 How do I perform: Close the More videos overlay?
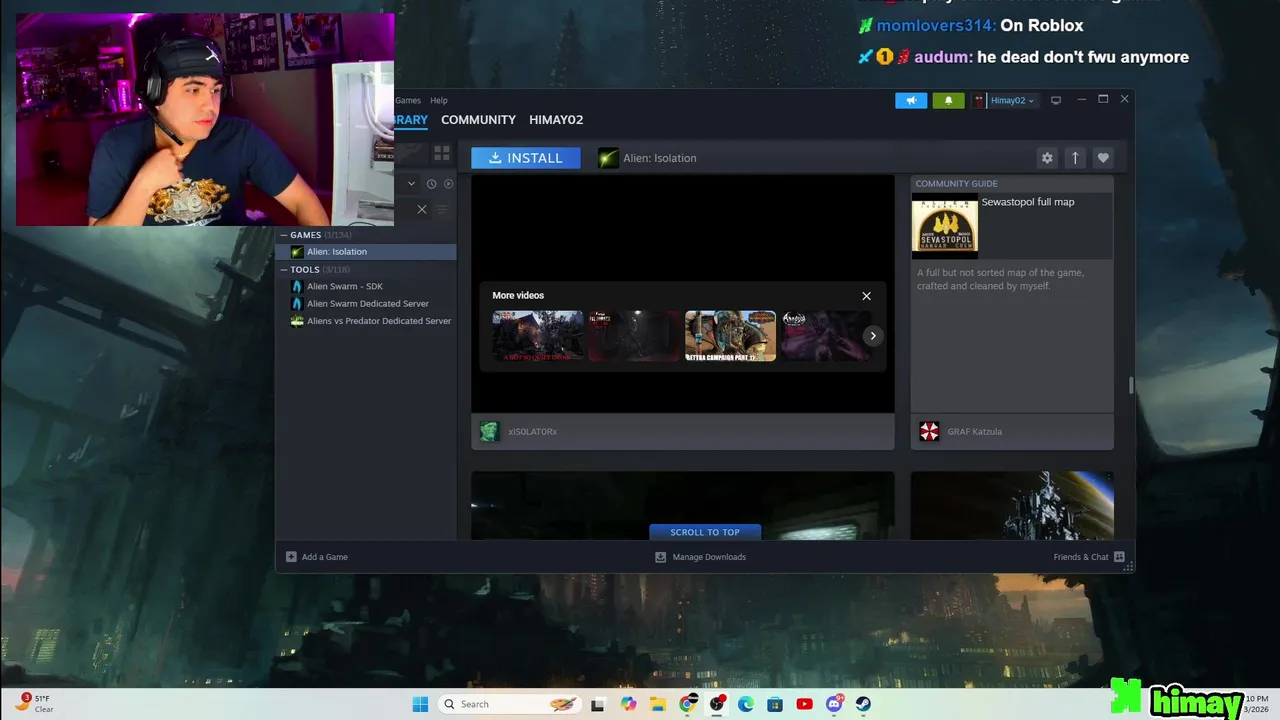[866, 296]
